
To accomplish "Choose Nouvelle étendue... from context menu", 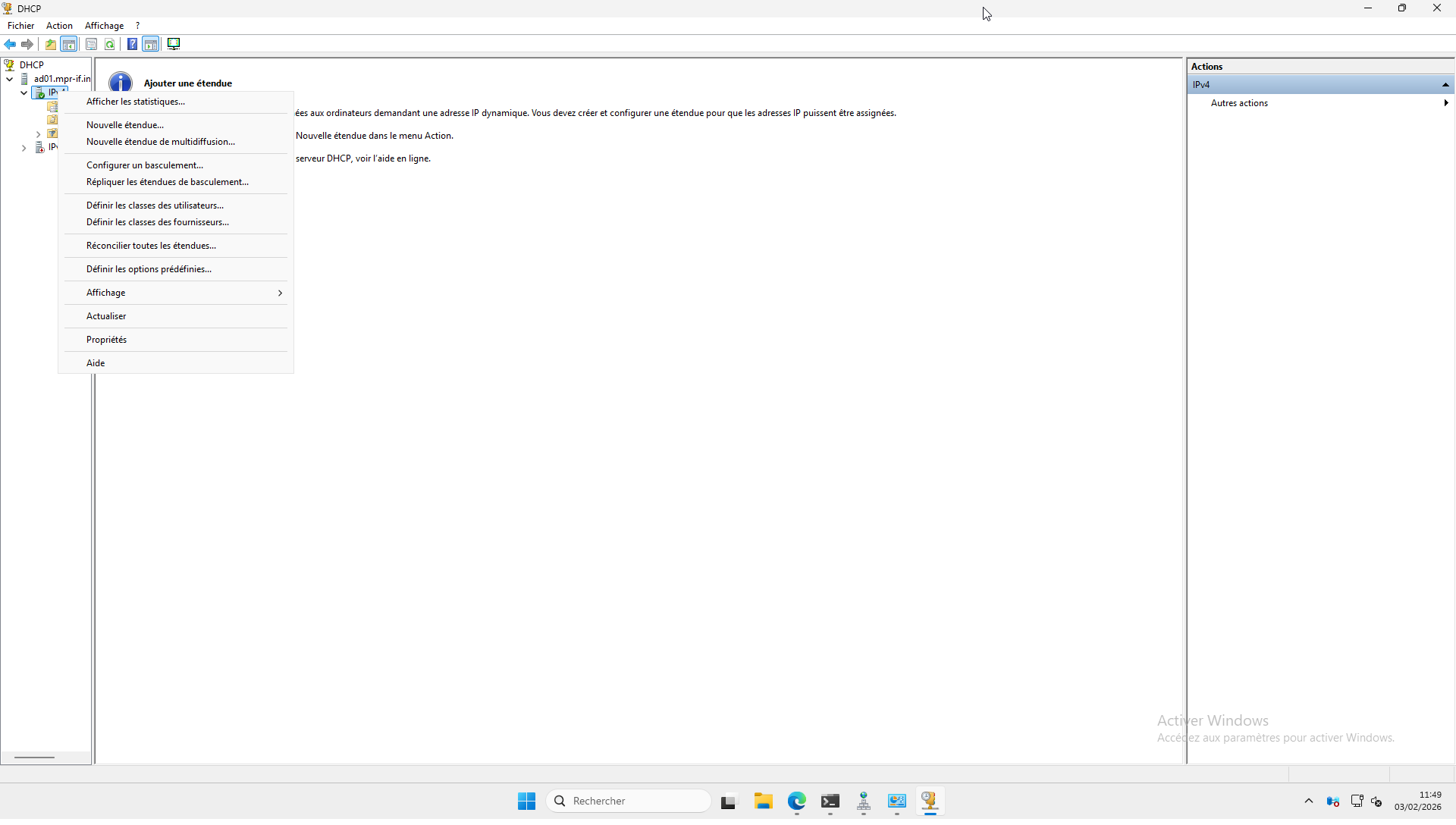I will coord(125,125).
